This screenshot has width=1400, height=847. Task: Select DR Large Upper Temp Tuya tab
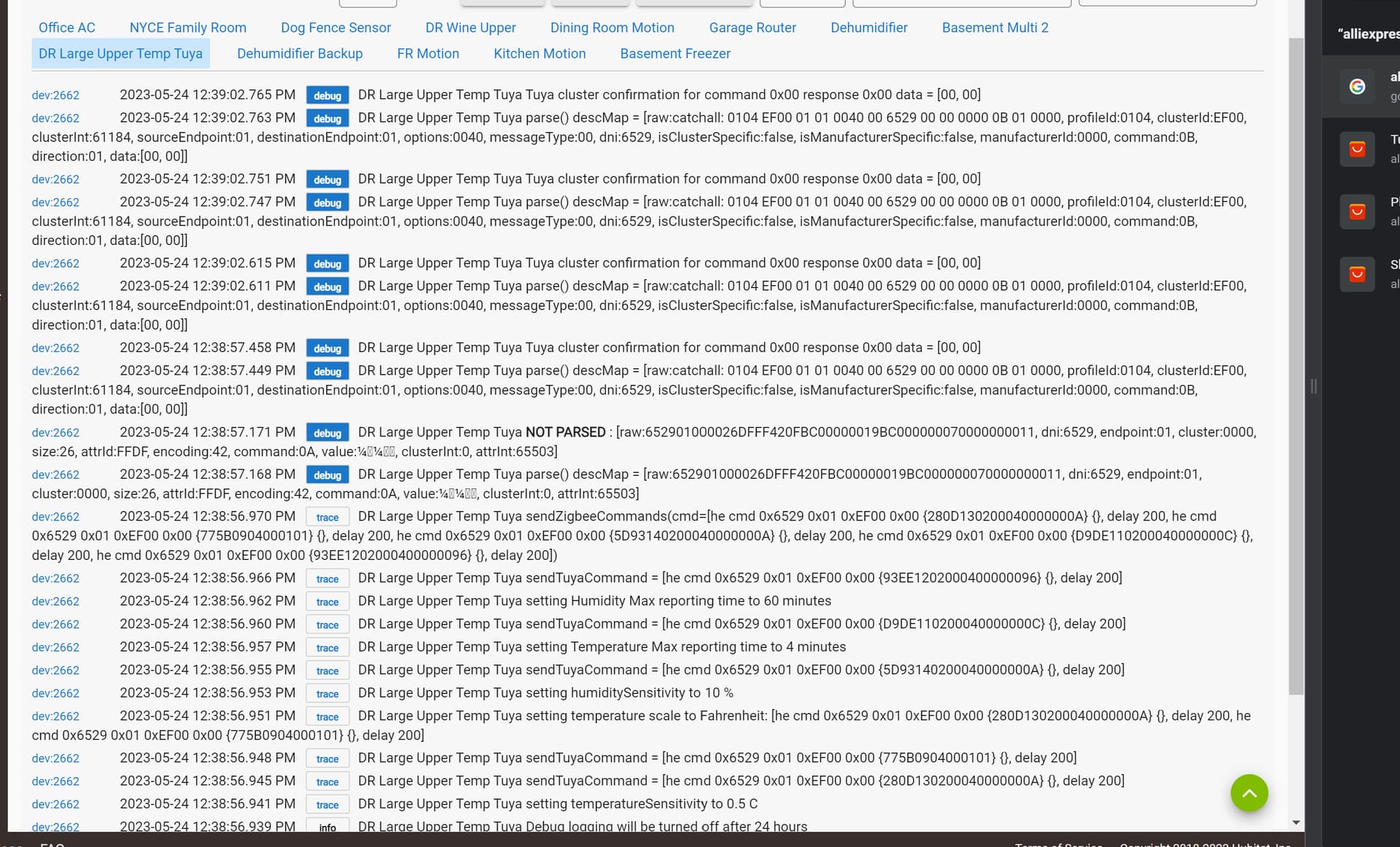click(x=120, y=54)
